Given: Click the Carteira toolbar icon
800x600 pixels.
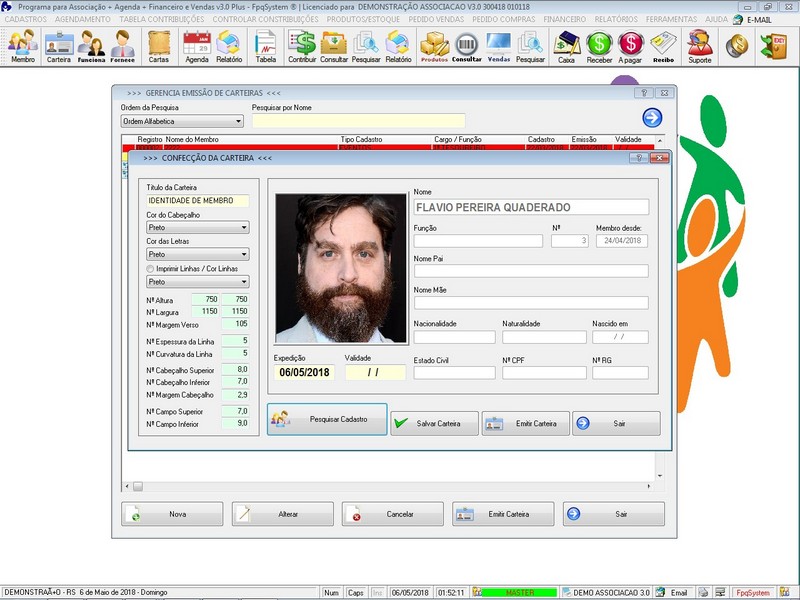Looking at the screenshot, I should point(58,46).
